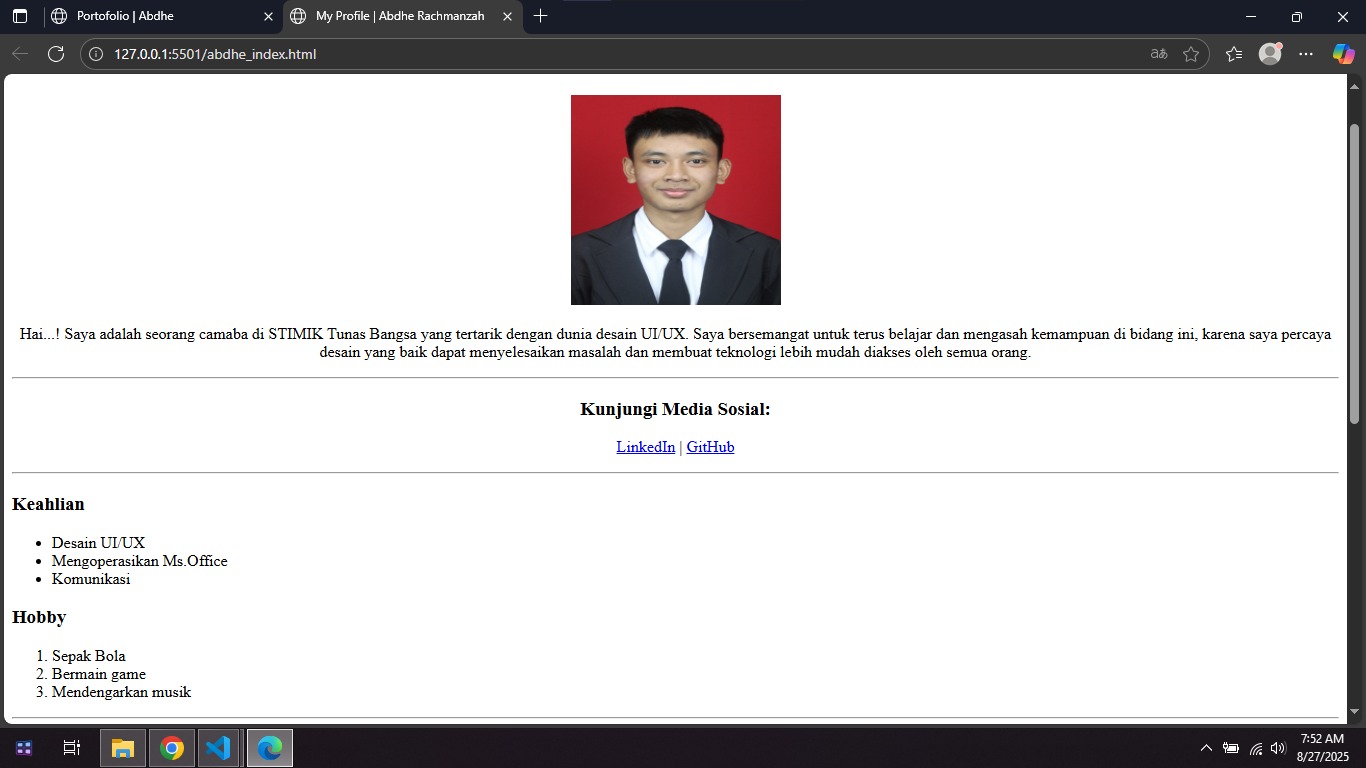Expand hidden icons in the system tray
1366x768 pixels.
pos(1206,747)
